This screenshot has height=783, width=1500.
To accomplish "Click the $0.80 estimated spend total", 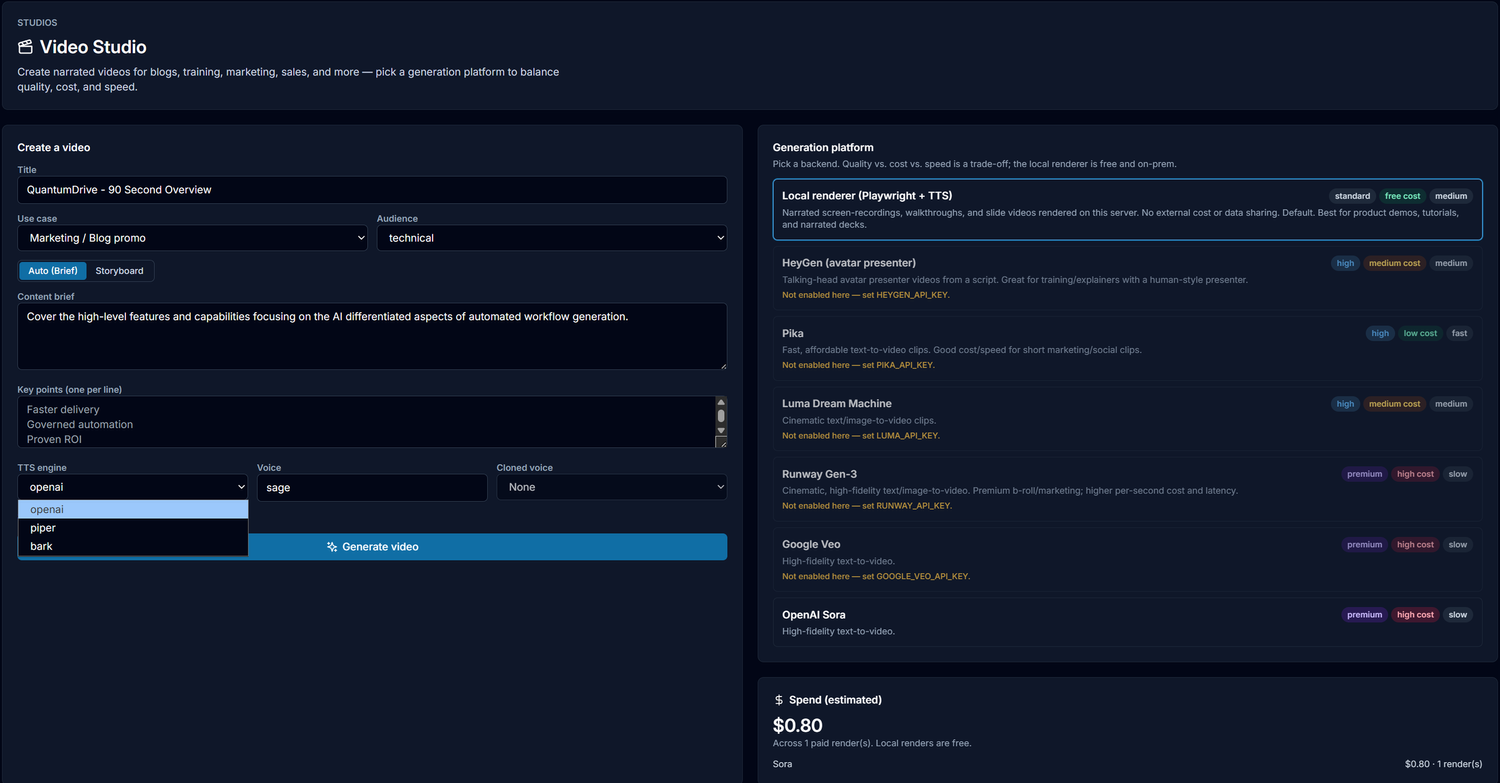I will (798, 725).
